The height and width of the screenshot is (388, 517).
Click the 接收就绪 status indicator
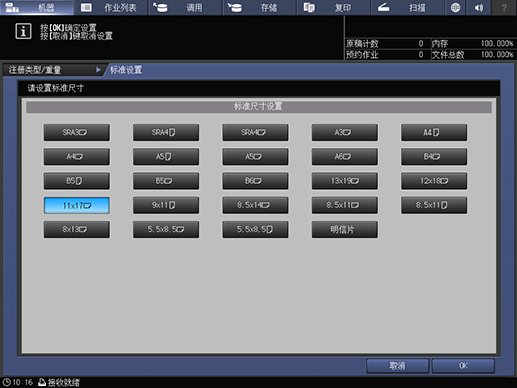[59, 382]
